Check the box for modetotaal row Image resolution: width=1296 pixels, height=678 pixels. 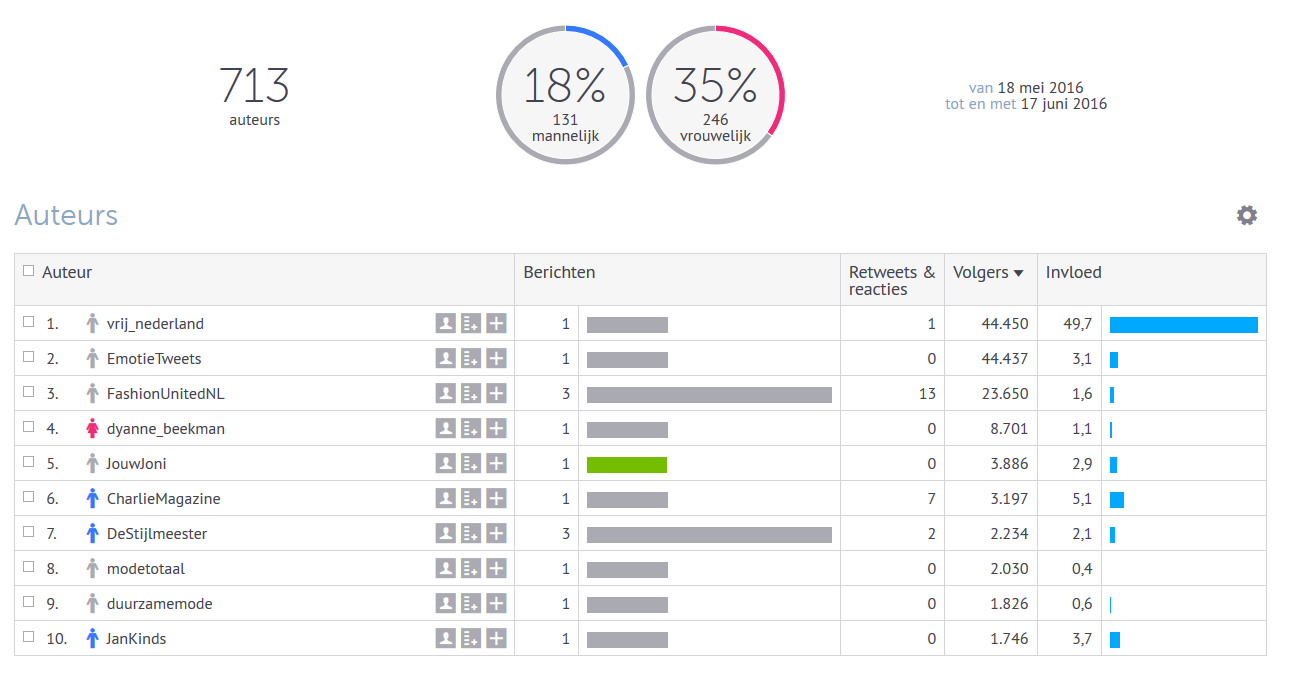[28, 568]
